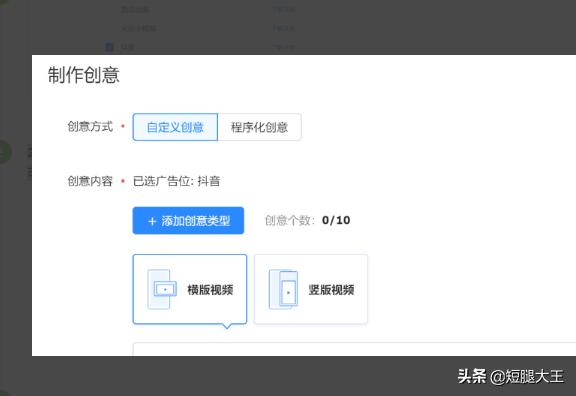The image size is (576, 396).
Task: Click the 创意内容 label
Action: [90, 181]
